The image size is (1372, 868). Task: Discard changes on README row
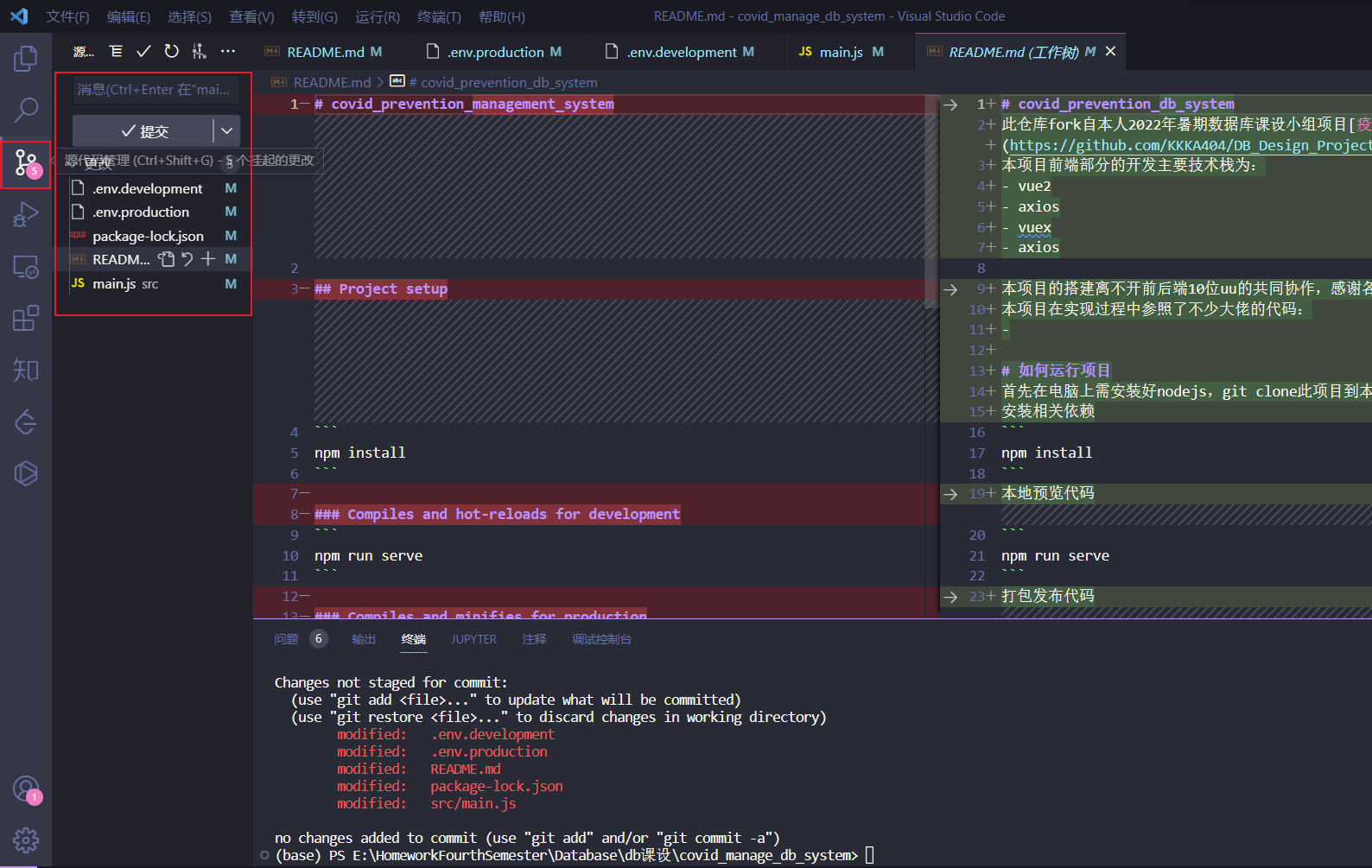click(x=187, y=259)
